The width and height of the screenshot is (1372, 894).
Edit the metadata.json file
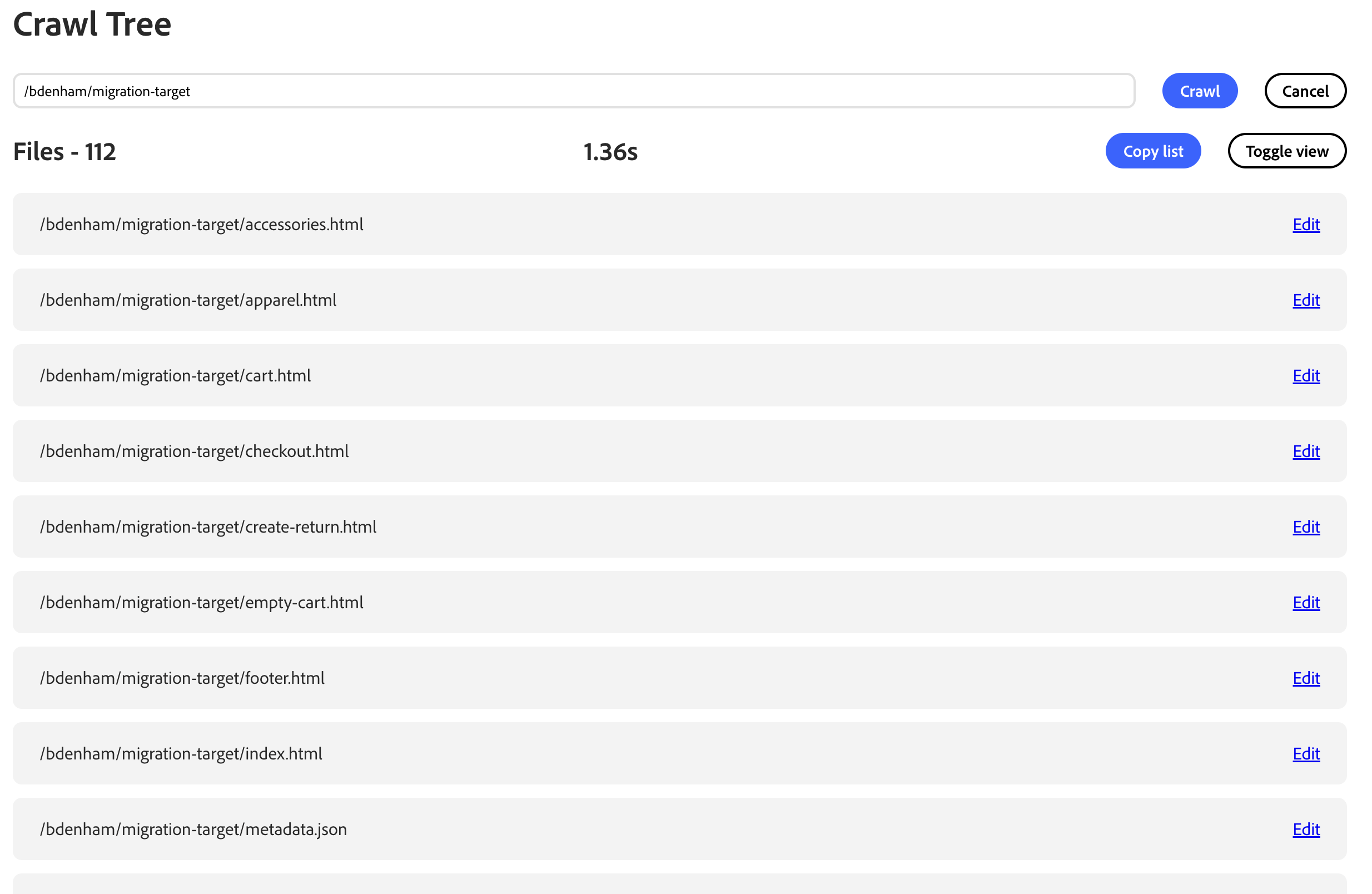coord(1306,829)
